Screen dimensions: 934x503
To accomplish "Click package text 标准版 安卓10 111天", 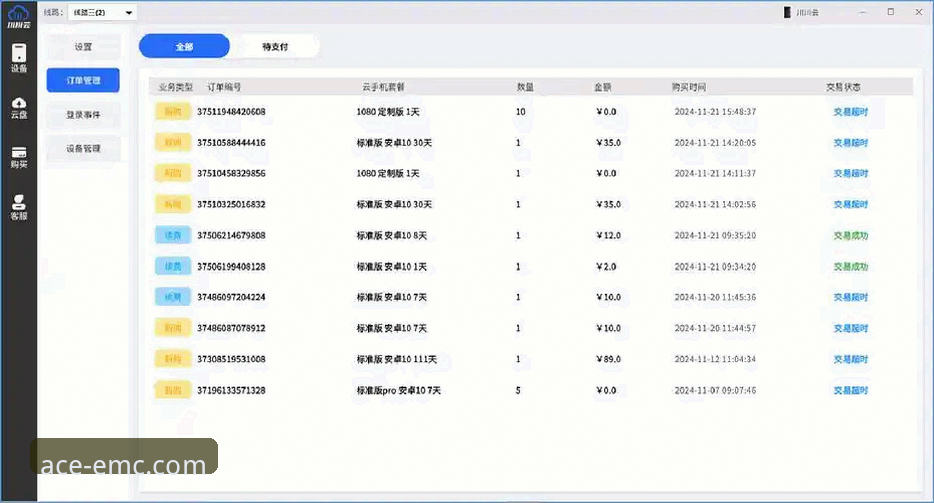I will click(x=397, y=359).
